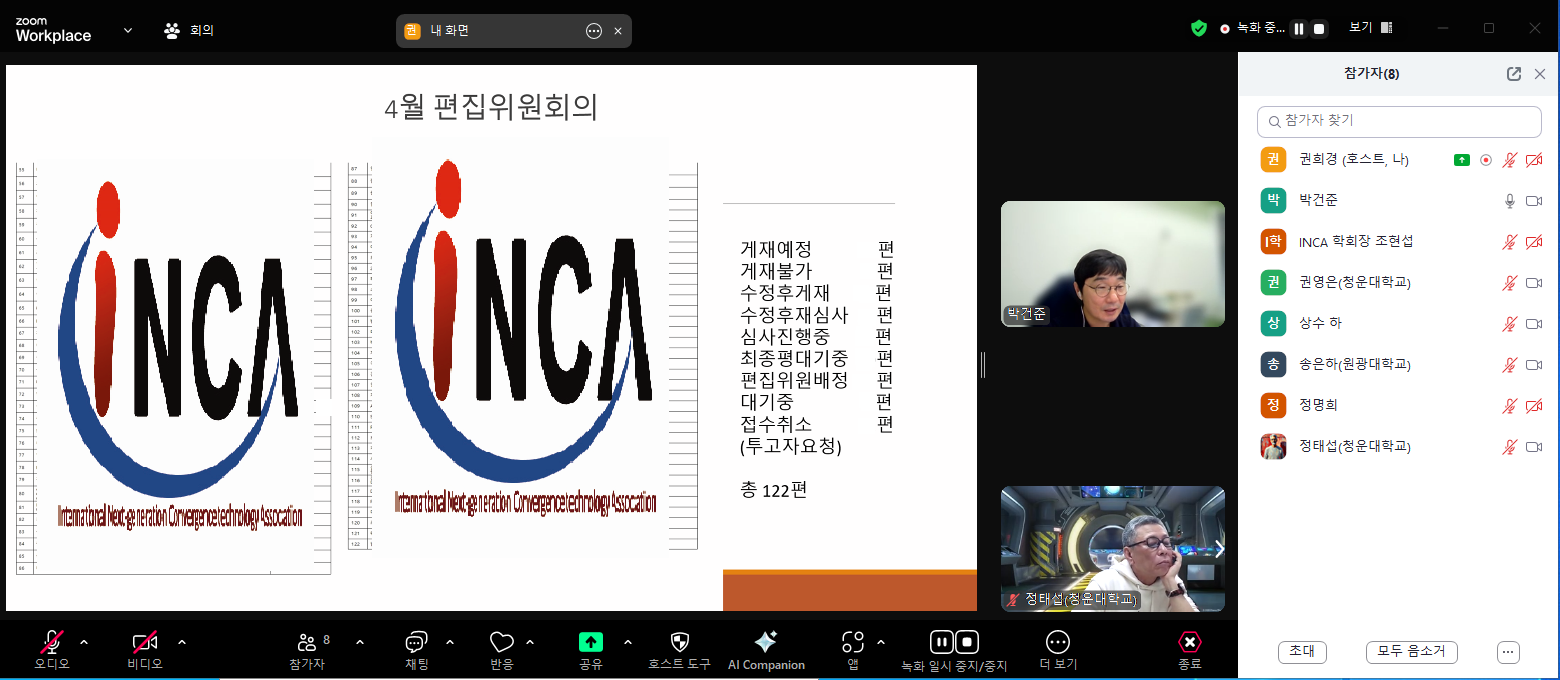Pause recording in the top bar
1560x680 pixels.
1299,29
